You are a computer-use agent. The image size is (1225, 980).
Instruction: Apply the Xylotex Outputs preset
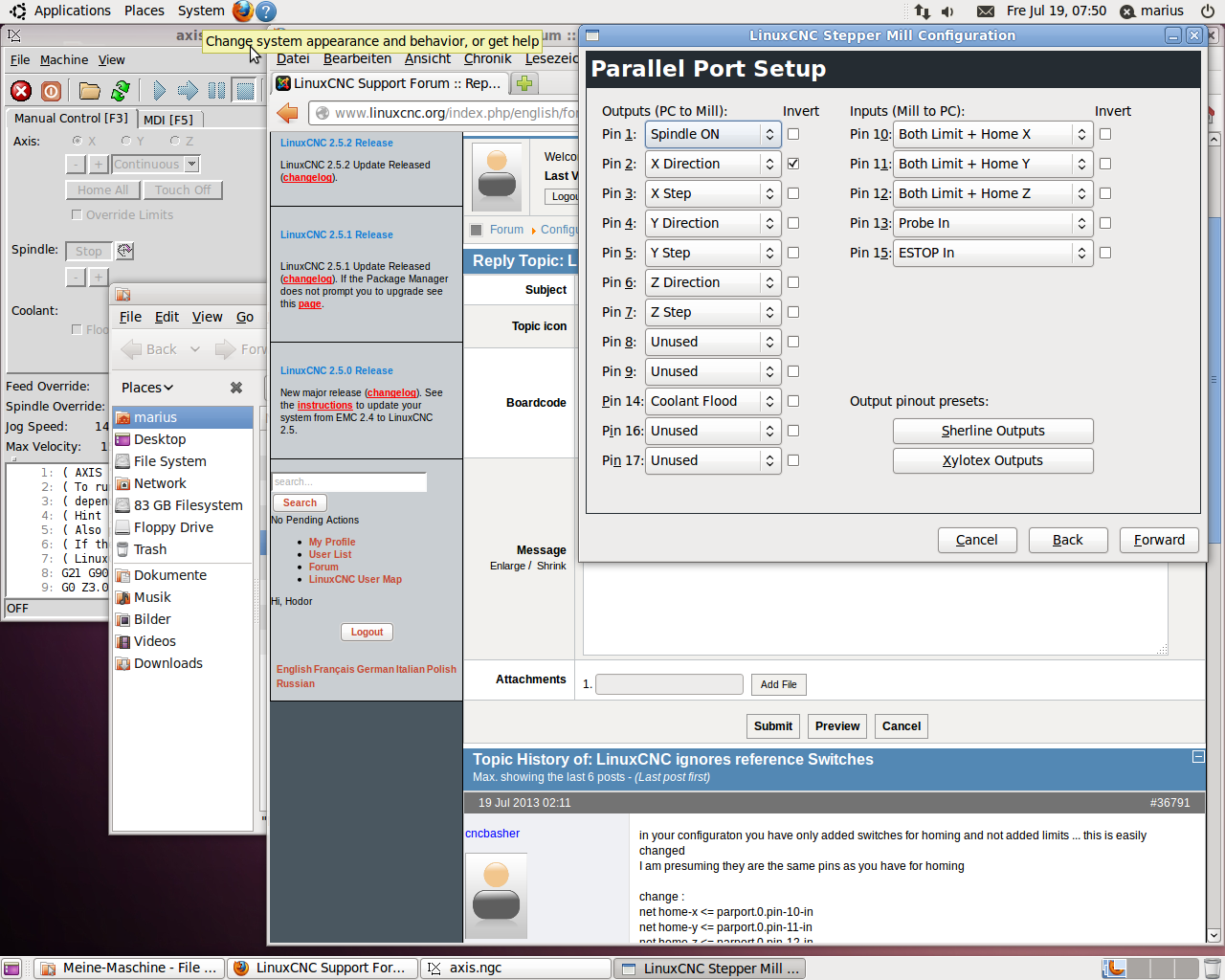pos(992,460)
